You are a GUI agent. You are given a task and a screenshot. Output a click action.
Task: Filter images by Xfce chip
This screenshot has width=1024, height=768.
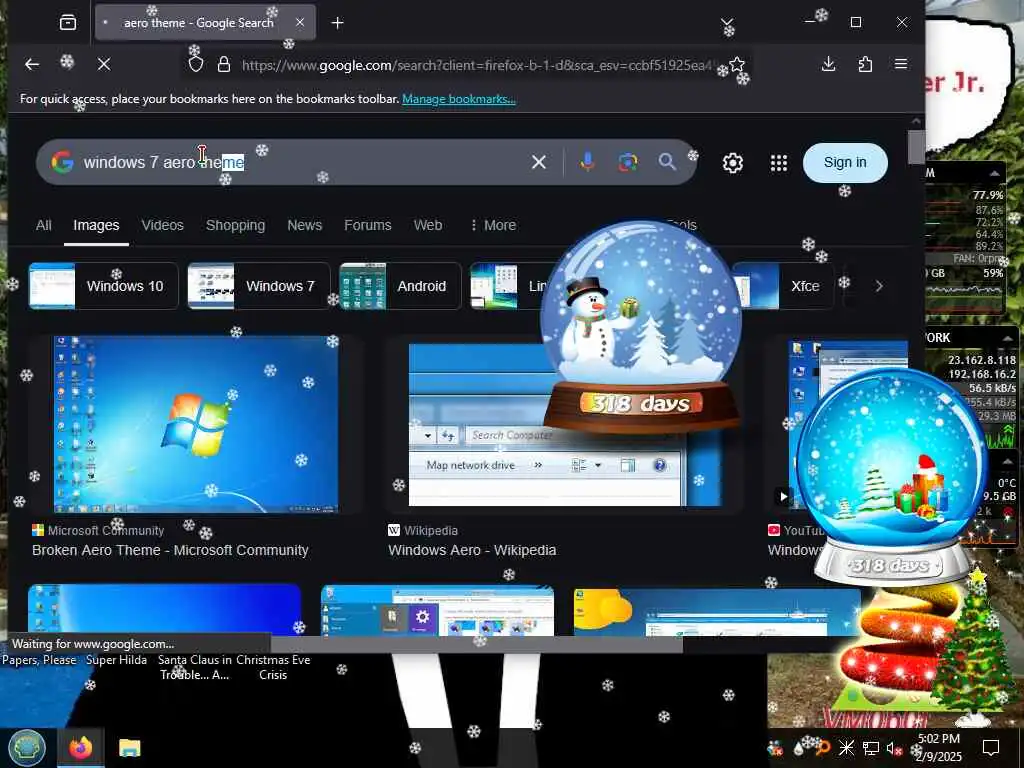pyautogui.click(x=782, y=286)
